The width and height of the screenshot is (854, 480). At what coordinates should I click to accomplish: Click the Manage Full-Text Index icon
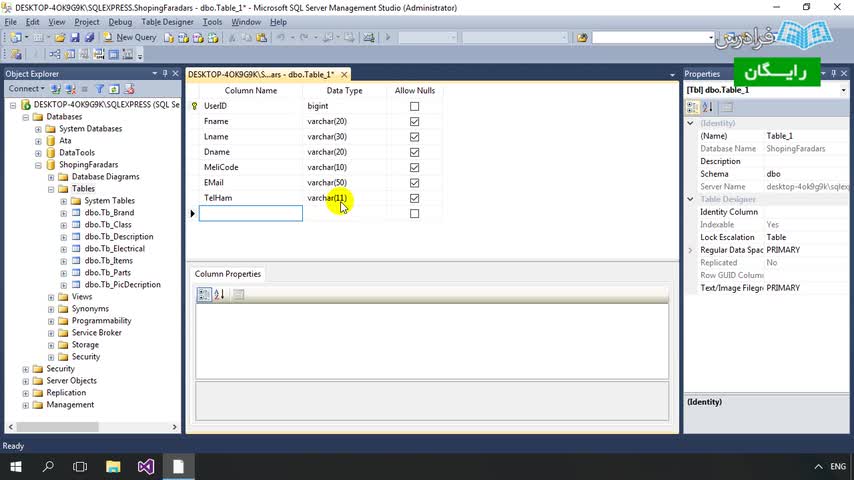[x=84, y=54]
